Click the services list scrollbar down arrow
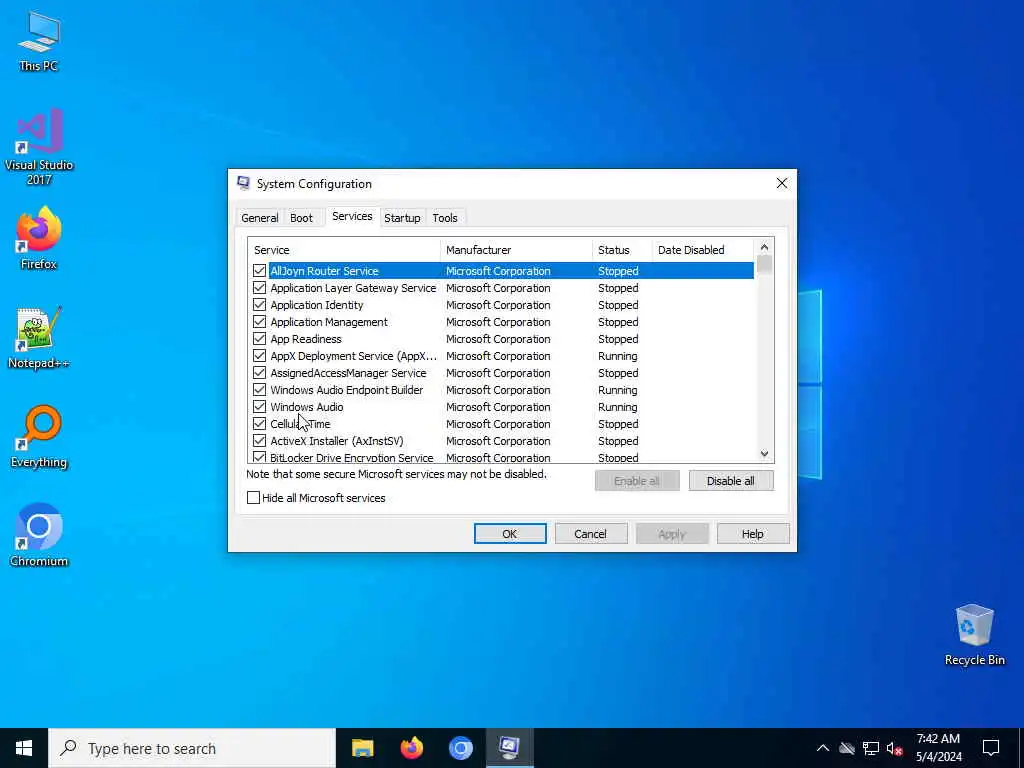1024x768 pixels. pos(764,454)
